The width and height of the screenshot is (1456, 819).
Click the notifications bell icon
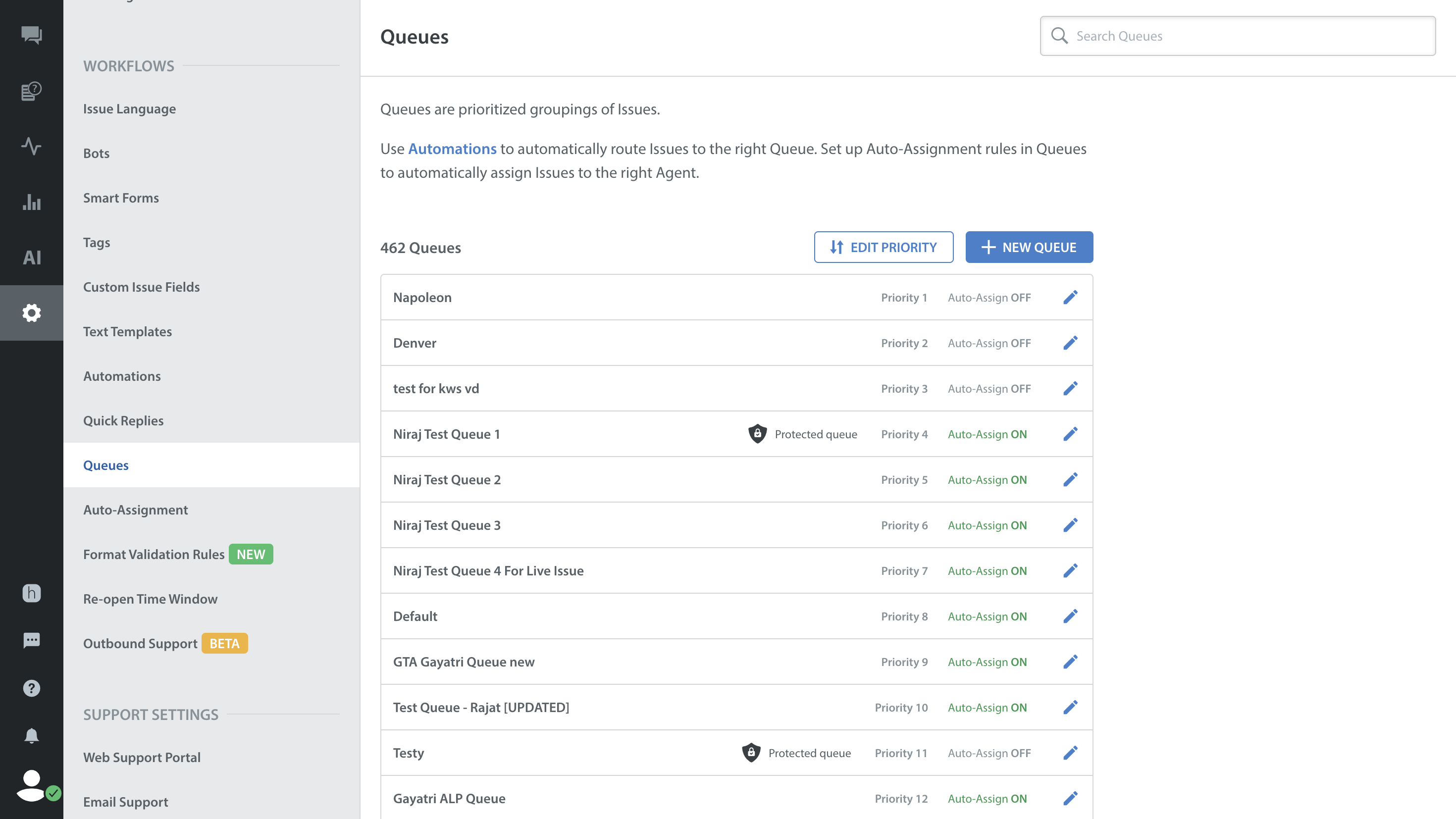click(31, 735)
